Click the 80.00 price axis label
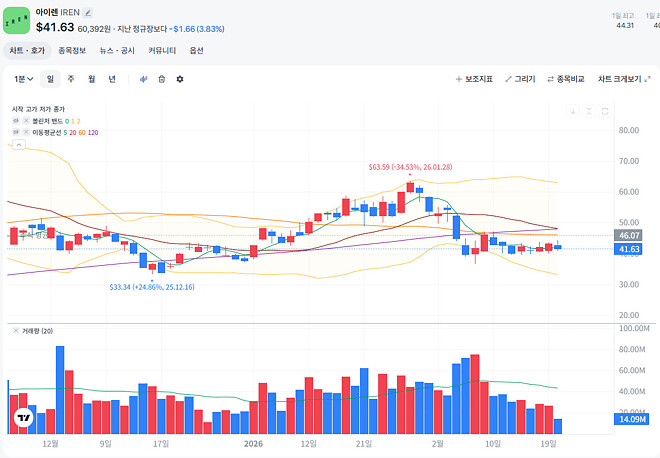The height and width of the screenshot is (458, 660). coord(629,130)
